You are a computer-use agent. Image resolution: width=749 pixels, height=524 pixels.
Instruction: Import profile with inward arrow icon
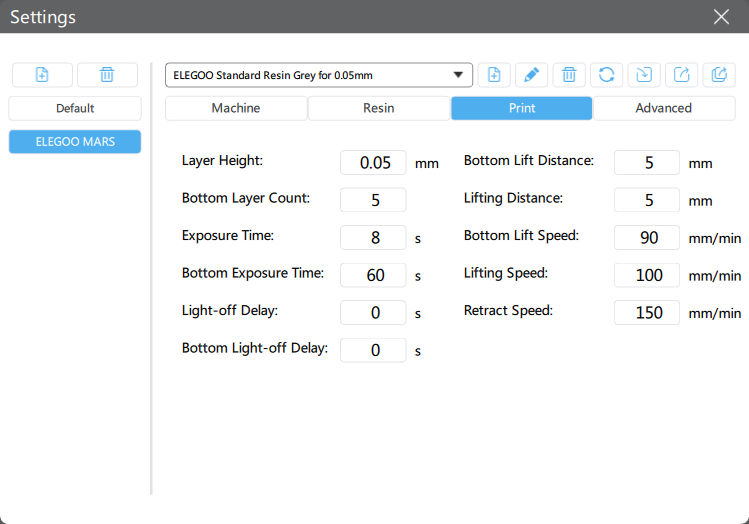click(x=644, y=75)
